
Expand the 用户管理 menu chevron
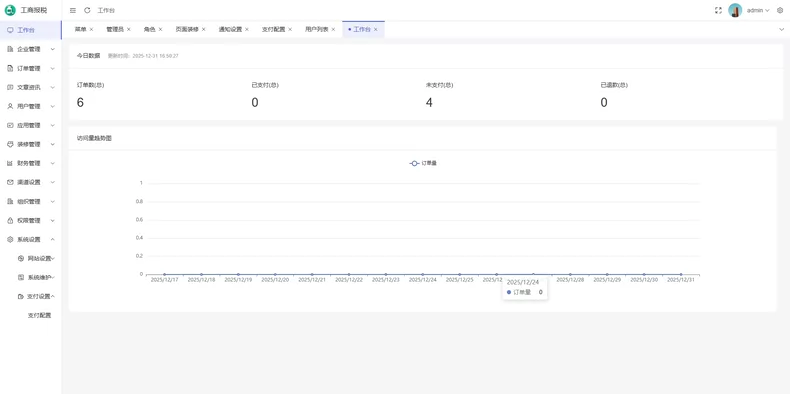click(x=52, y=106)
